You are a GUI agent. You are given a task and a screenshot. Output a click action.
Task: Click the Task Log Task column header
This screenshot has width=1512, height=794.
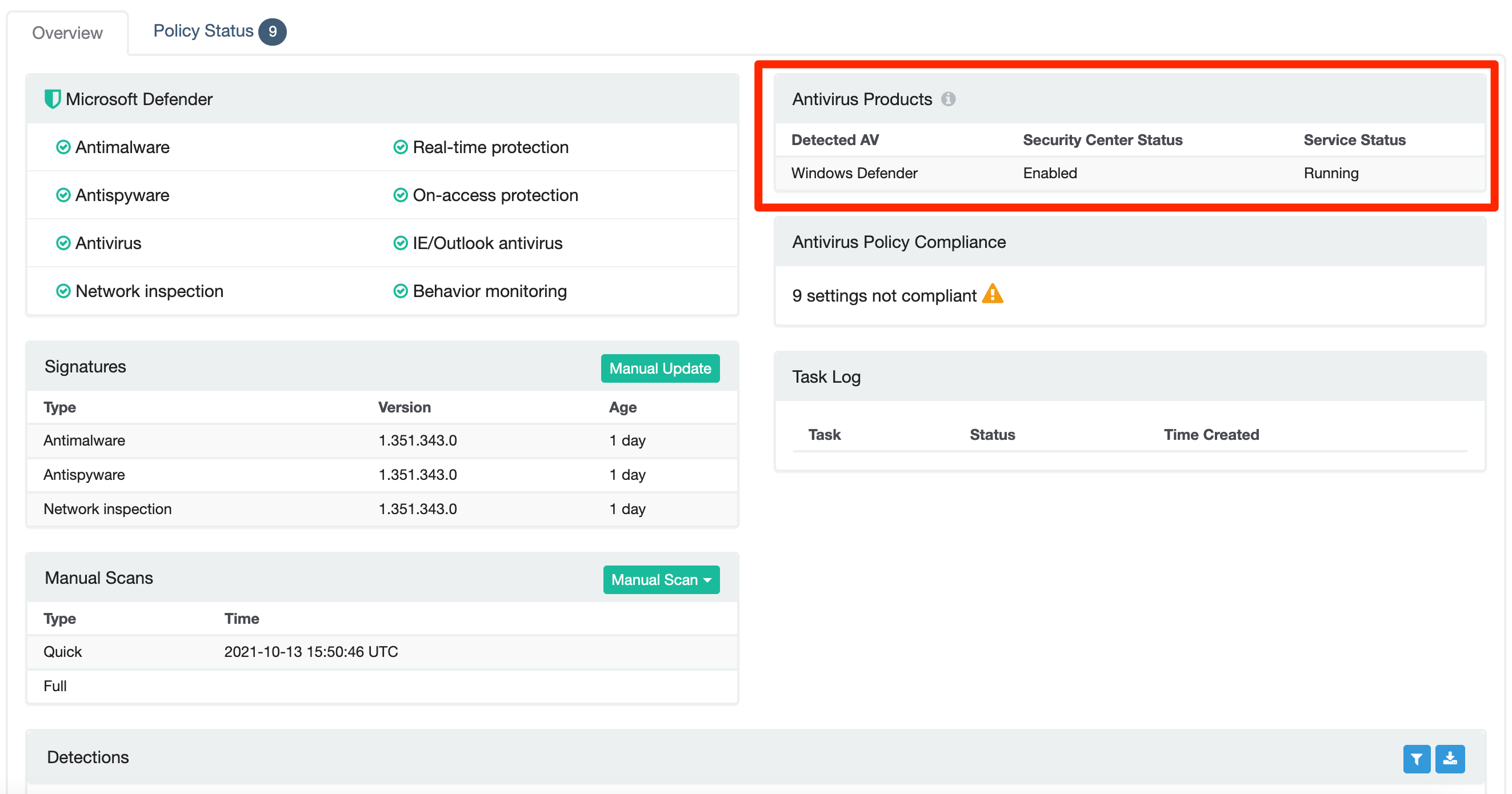point(824,435)
